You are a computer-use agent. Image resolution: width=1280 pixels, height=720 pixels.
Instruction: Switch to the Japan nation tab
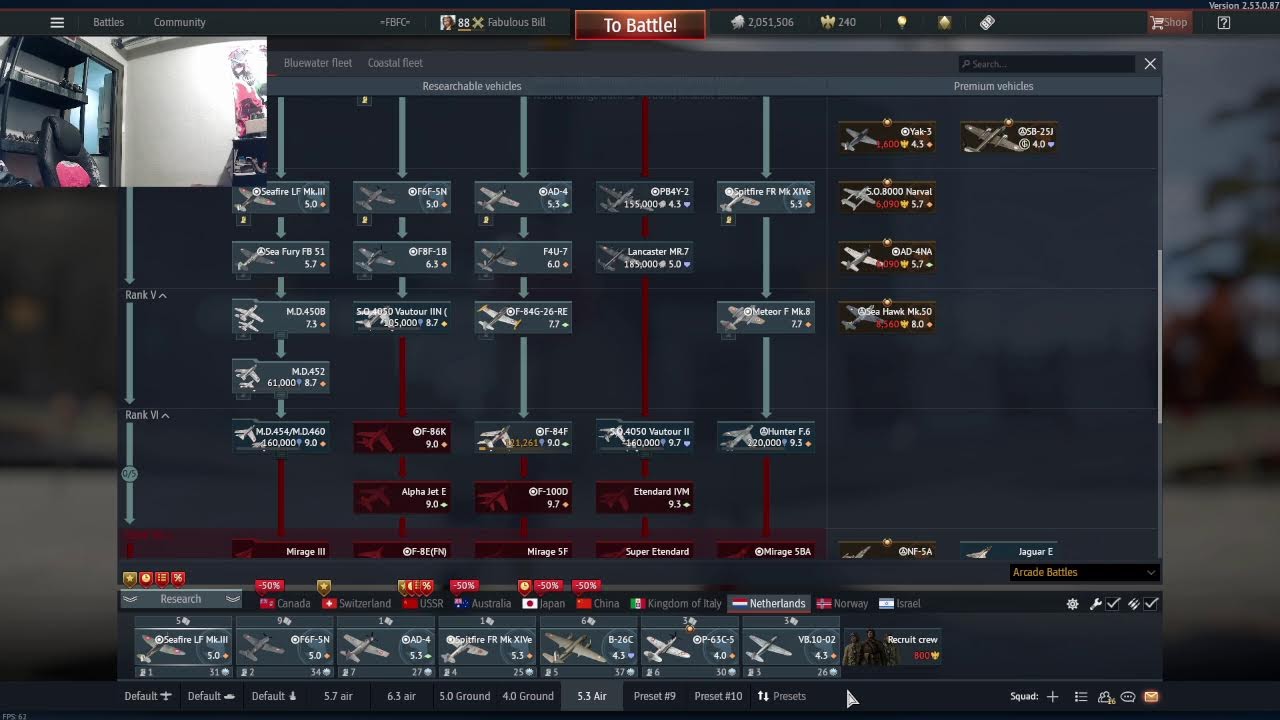pos(544,604)
